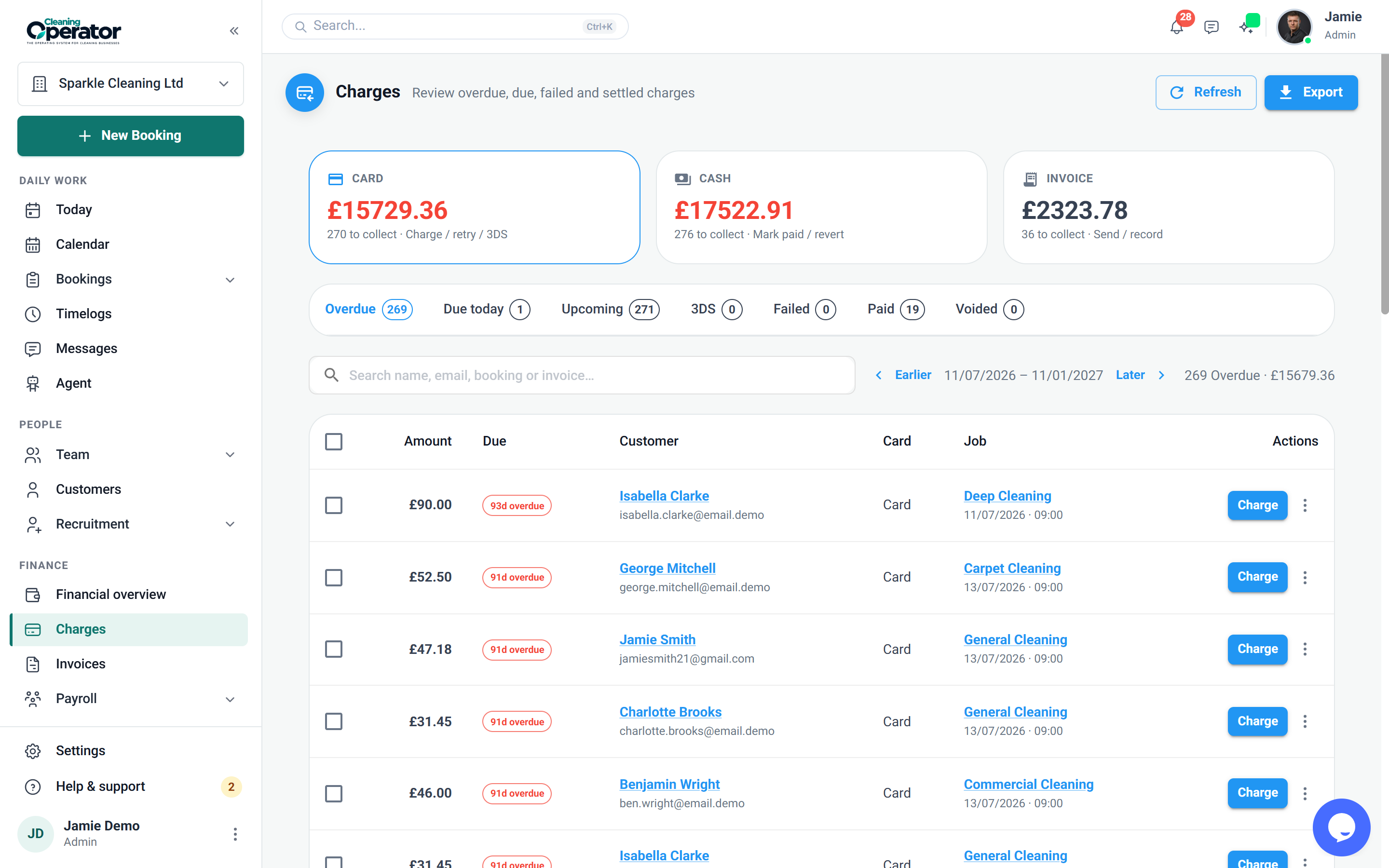Viewport: 1389px width, 868px height.
Task: Open Jamie's profile avatar
Action: pyautogui.click(x=1294, y=27)
